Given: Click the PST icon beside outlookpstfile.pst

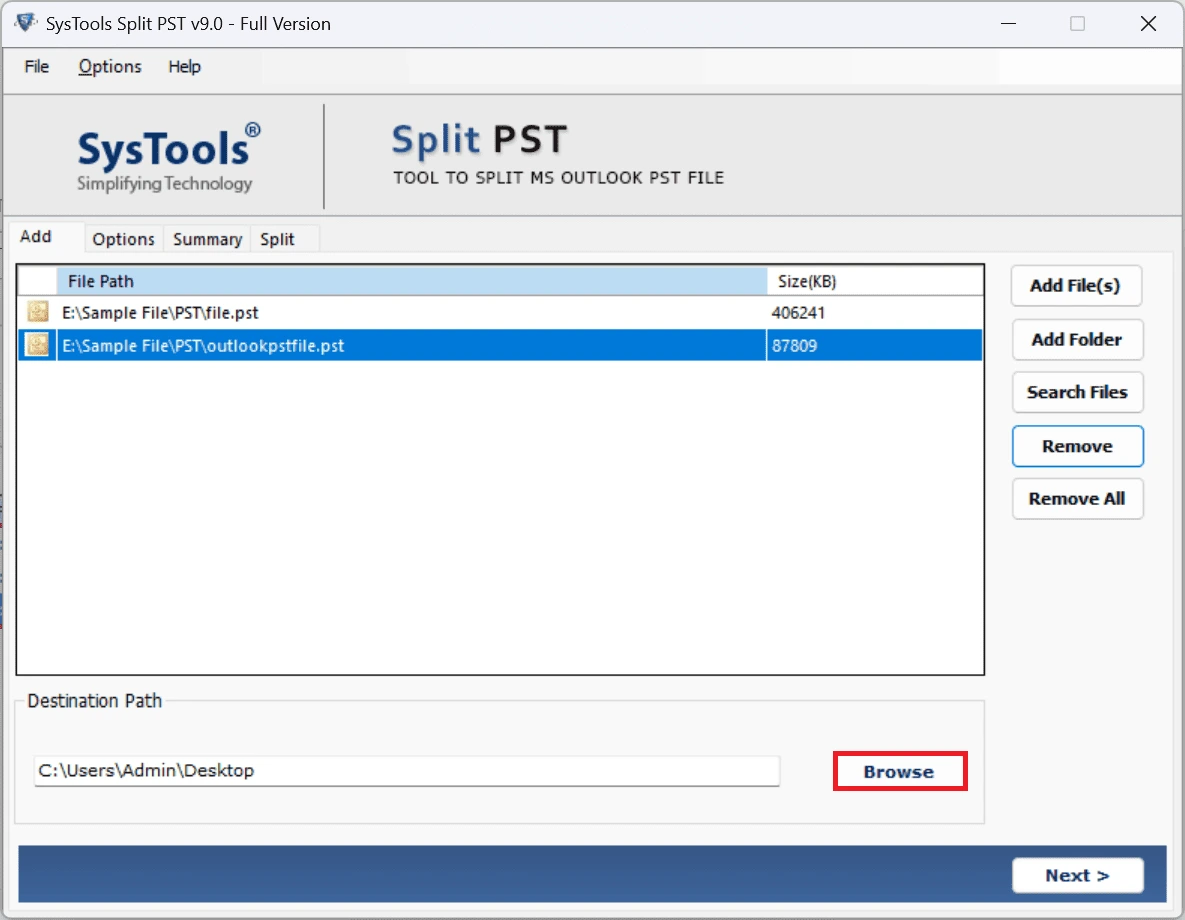Looking at the screenshot, I should [x=37, y=345].
